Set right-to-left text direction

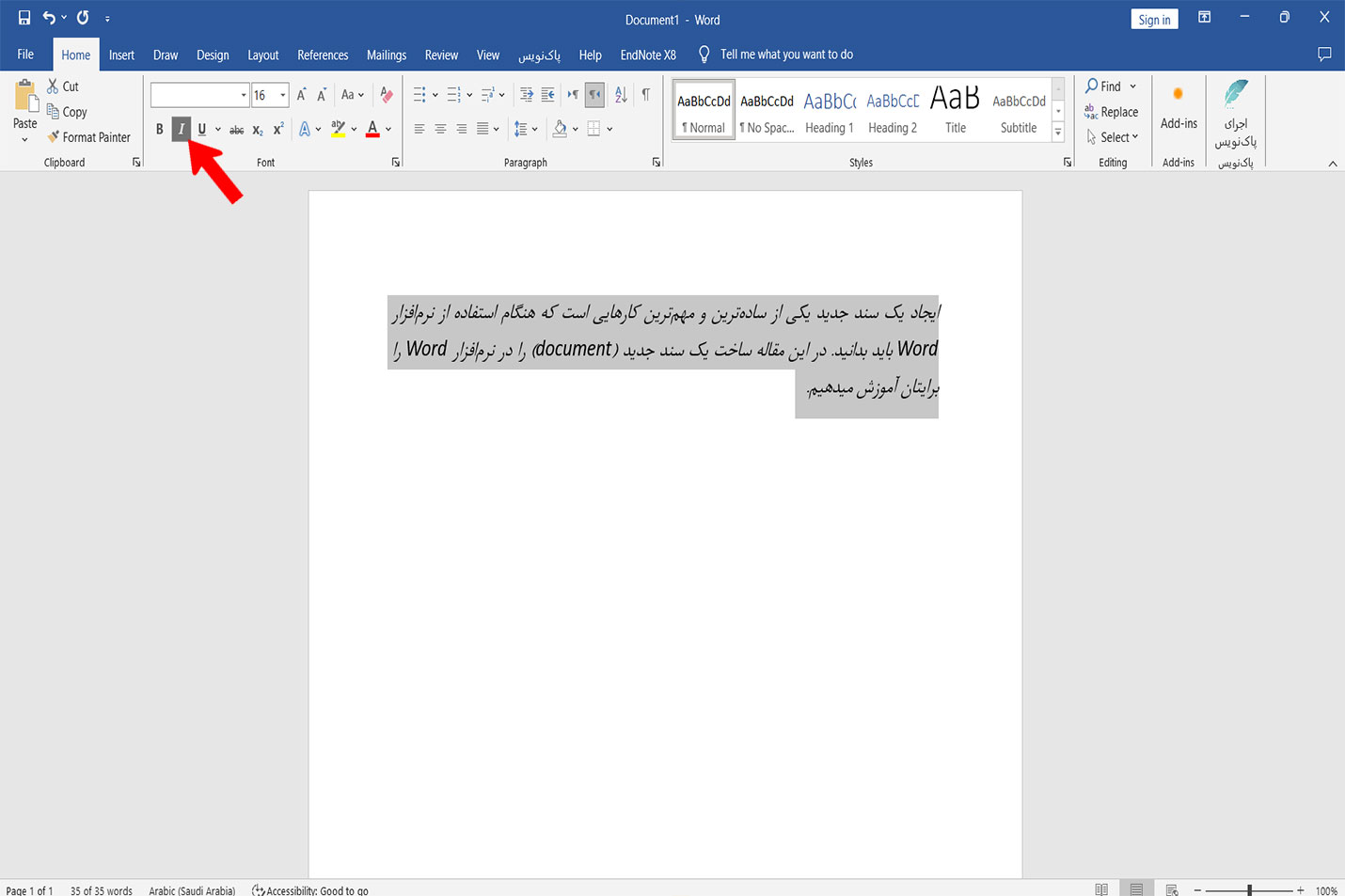(594, 94)
